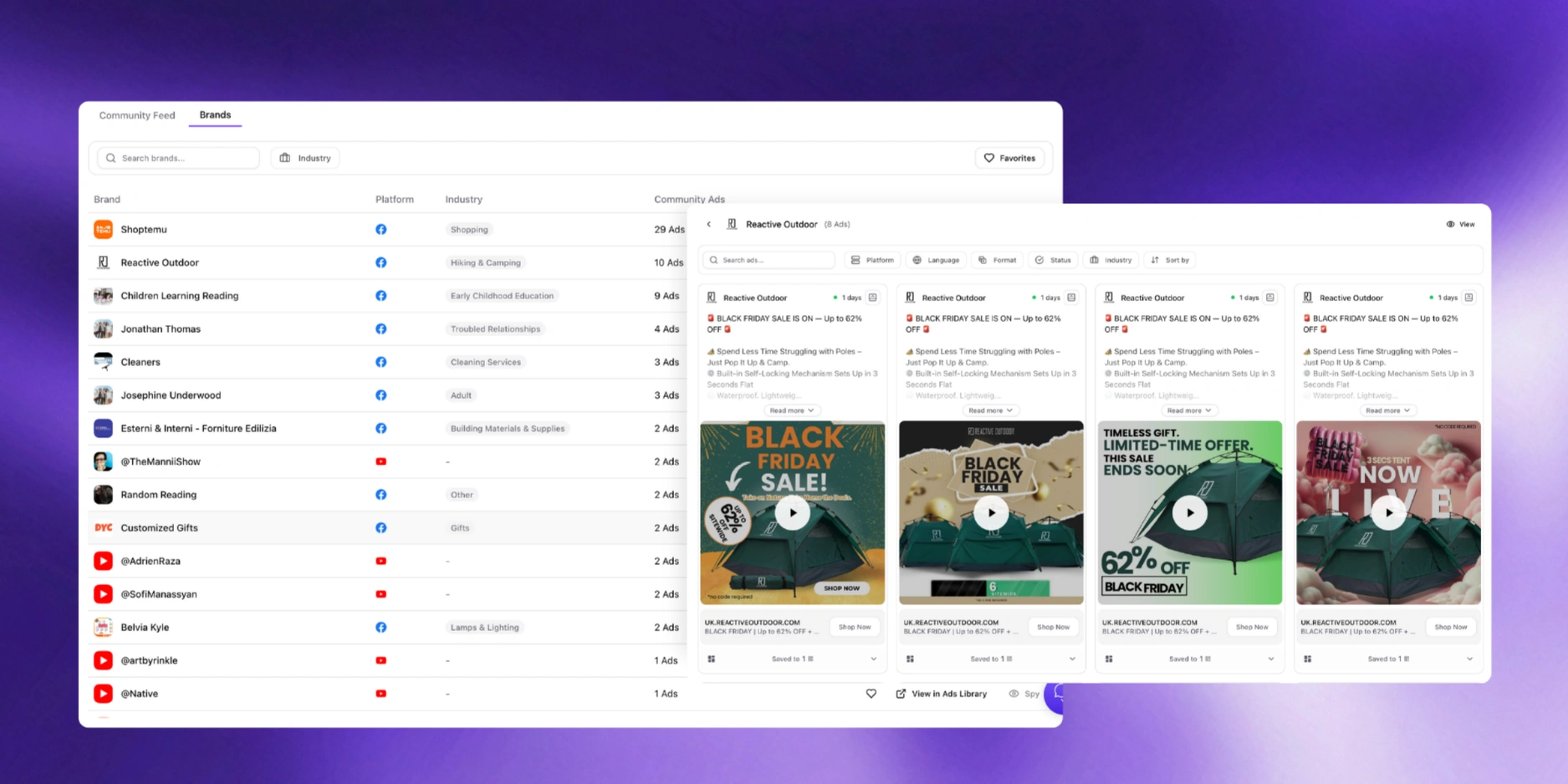
Task: Click Favorites with the heart toggle
Action: (1009, 157)
